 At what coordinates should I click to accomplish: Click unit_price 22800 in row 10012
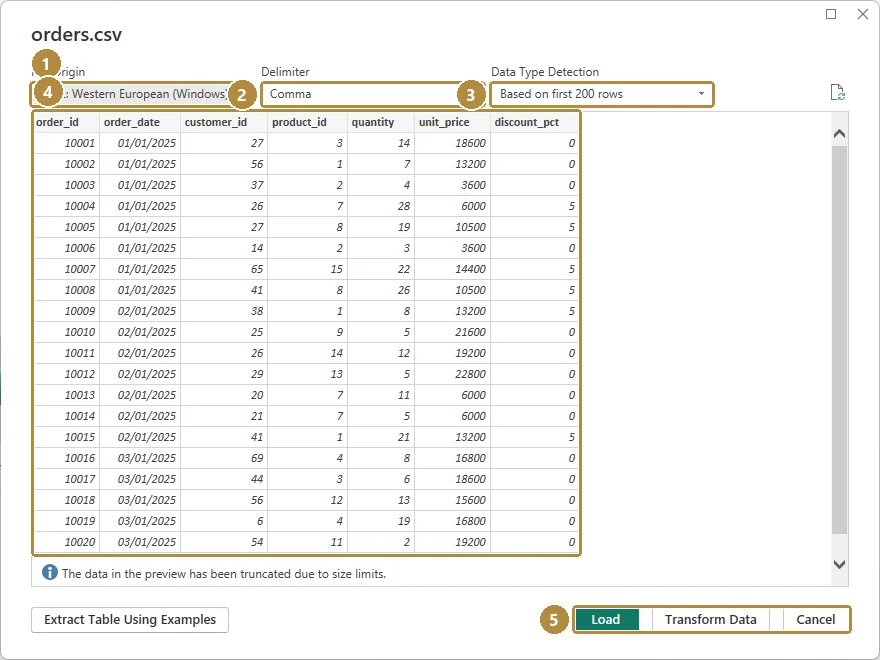(452, 374)
